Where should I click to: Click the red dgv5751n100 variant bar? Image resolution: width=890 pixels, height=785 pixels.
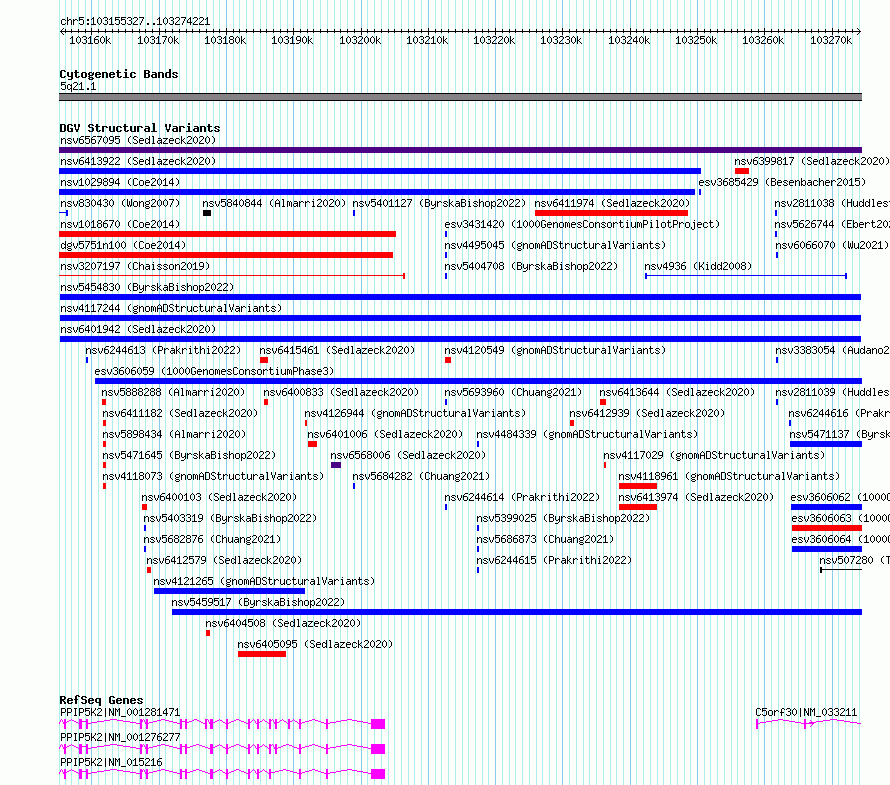point(226,255)
